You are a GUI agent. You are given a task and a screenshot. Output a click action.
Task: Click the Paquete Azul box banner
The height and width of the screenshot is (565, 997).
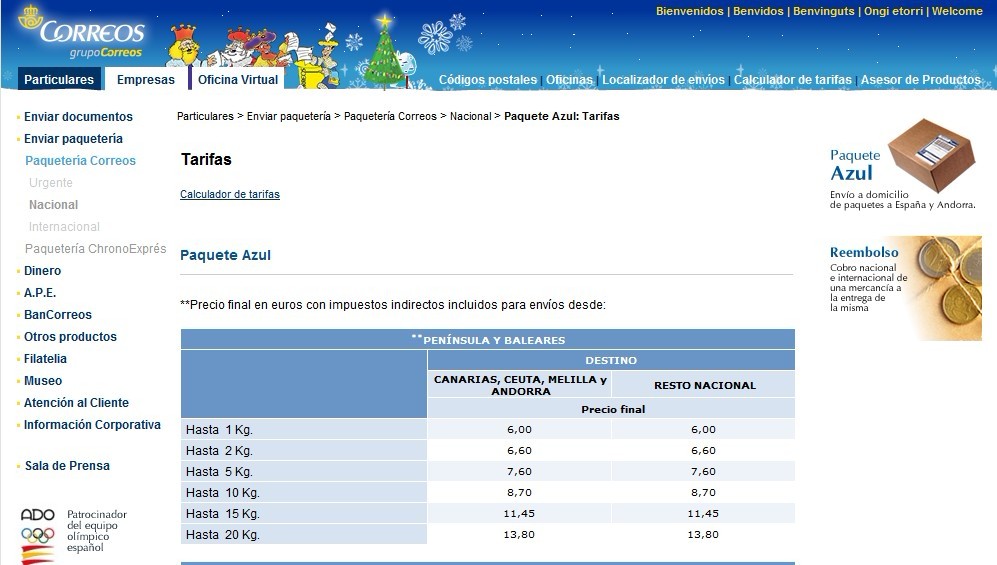(903, 165)
